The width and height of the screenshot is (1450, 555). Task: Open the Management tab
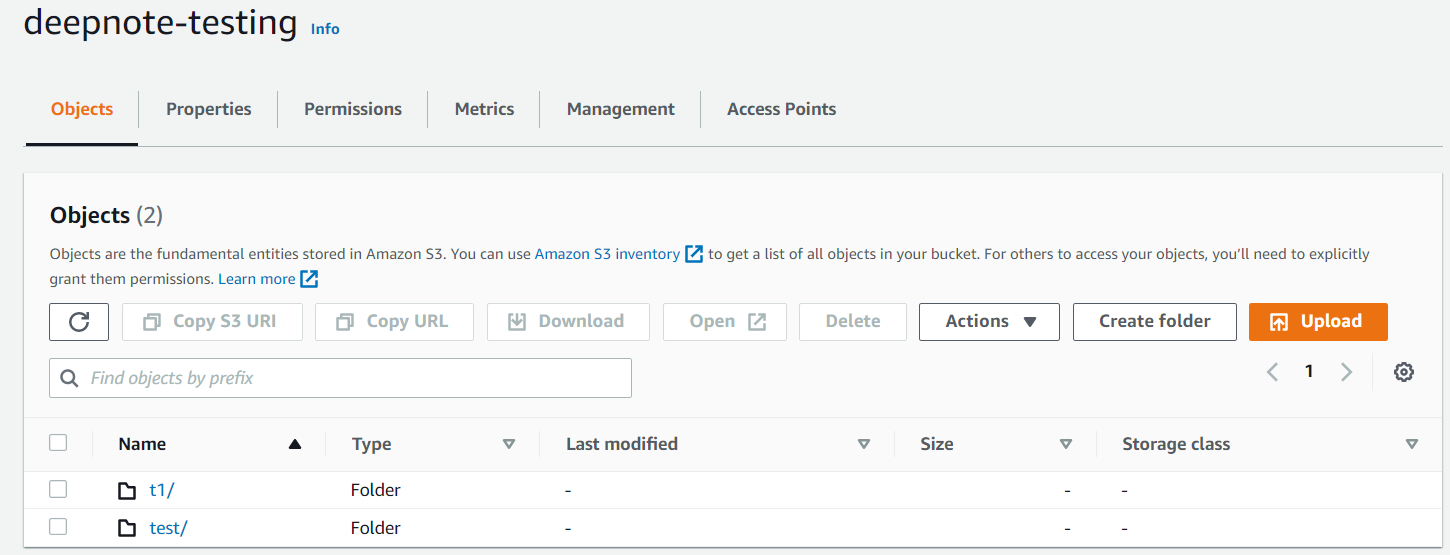click(x=620, y=109)
